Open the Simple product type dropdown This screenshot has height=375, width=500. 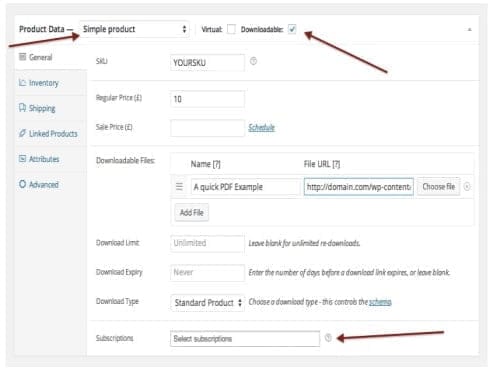pos(134,29)
